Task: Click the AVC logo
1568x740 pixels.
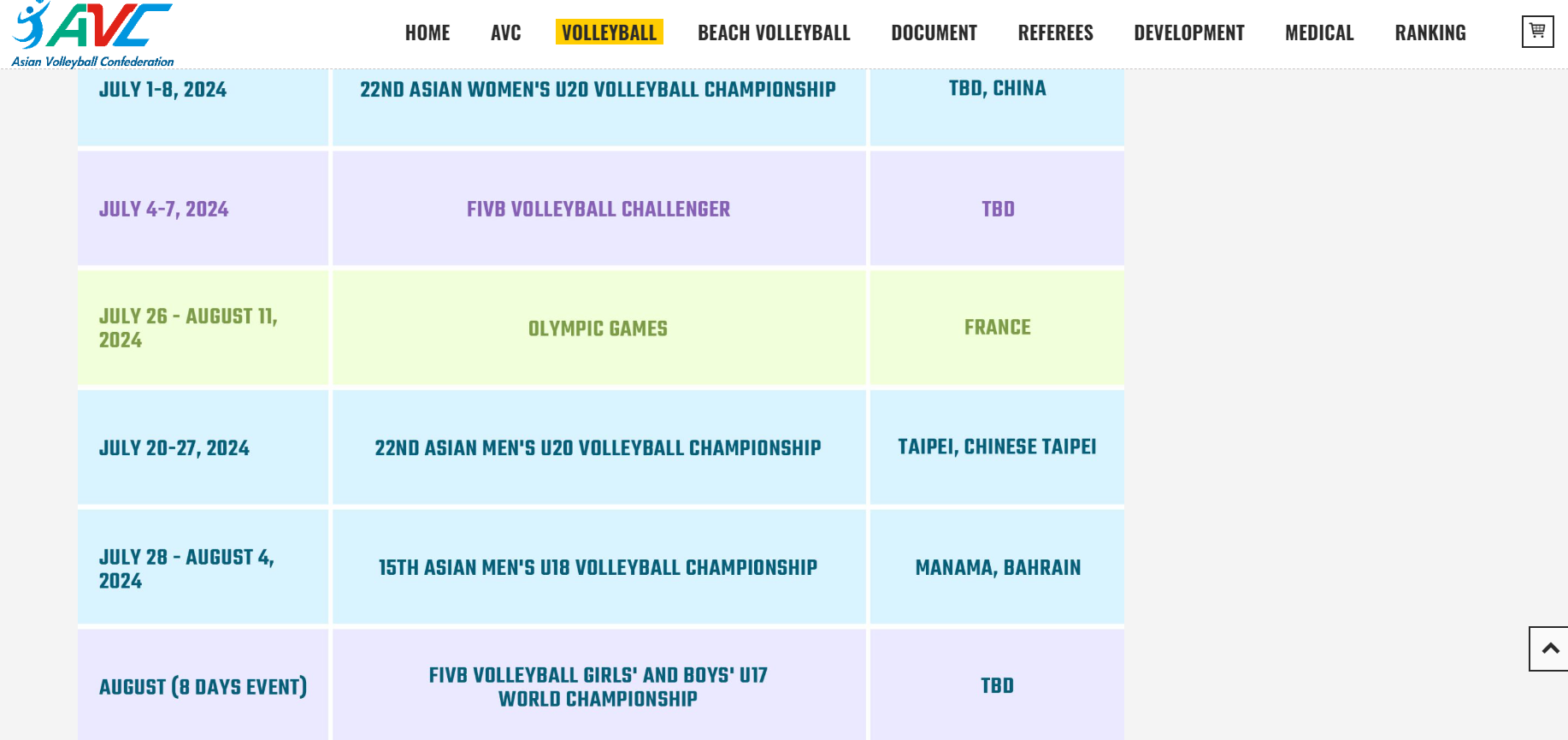Action: point(92,34)
